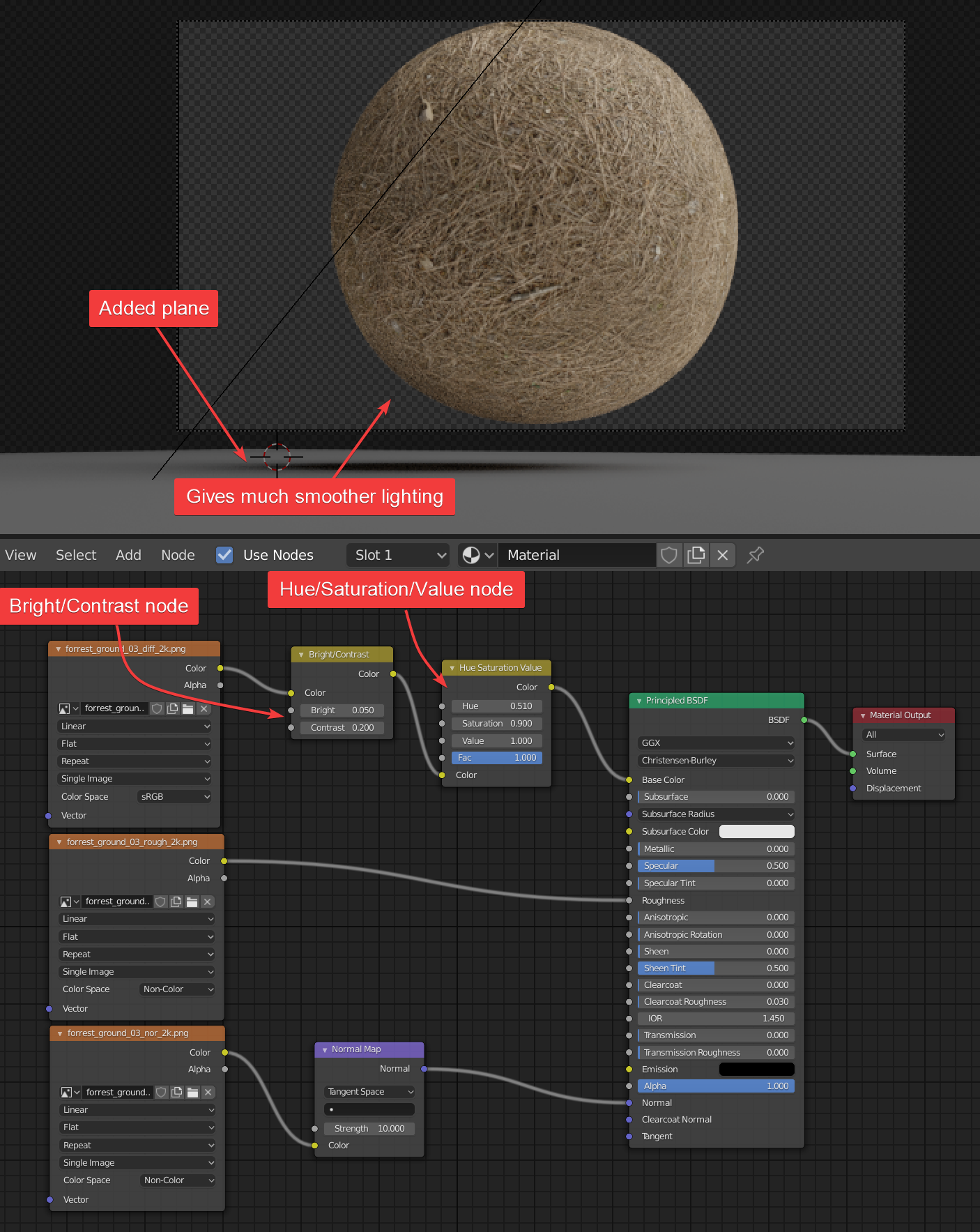Click the Material name field
The image size is (980, 1232).
click(x=577, y=555)
